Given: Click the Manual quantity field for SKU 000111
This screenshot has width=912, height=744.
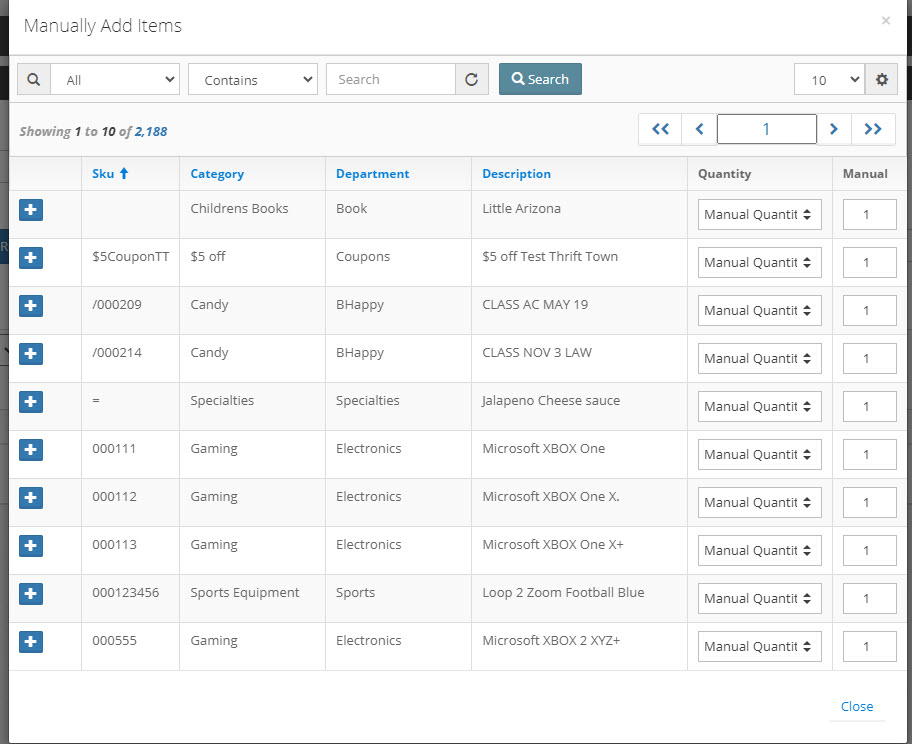Looking at the screenshot, I should coord(870,454).
